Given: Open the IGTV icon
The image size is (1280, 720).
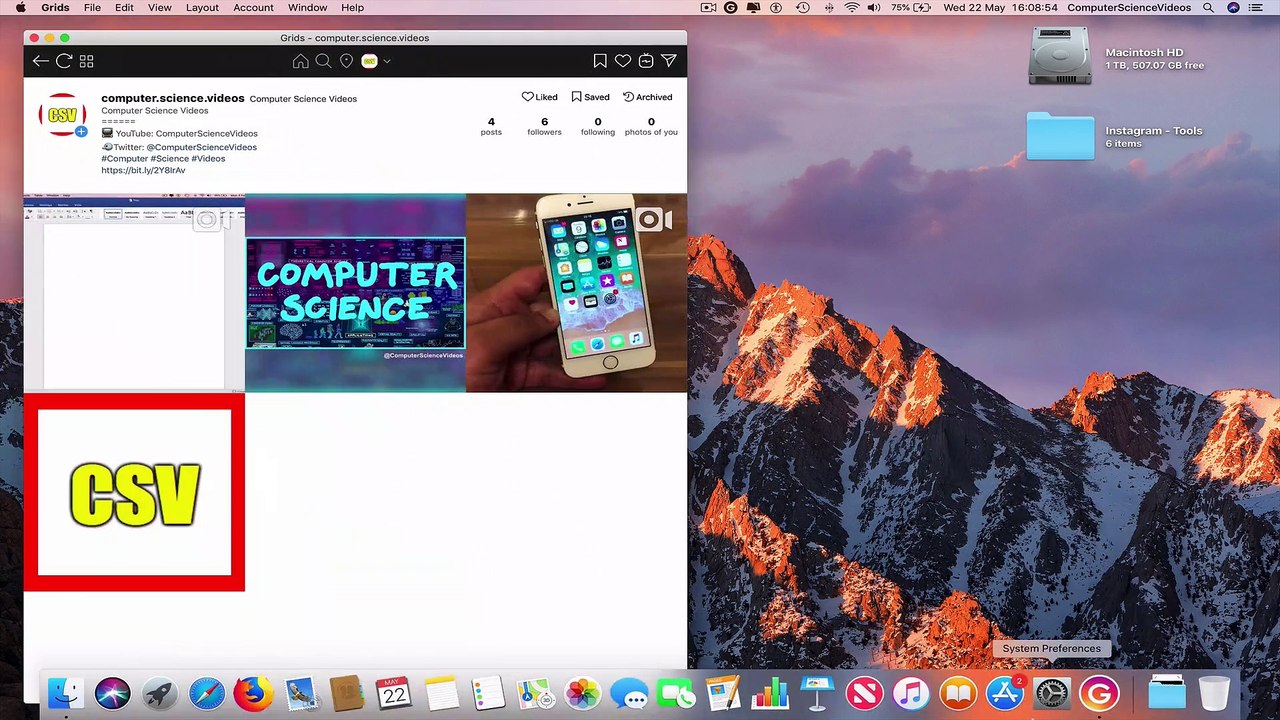Looking at the screenshot, I should pos(646,61).
